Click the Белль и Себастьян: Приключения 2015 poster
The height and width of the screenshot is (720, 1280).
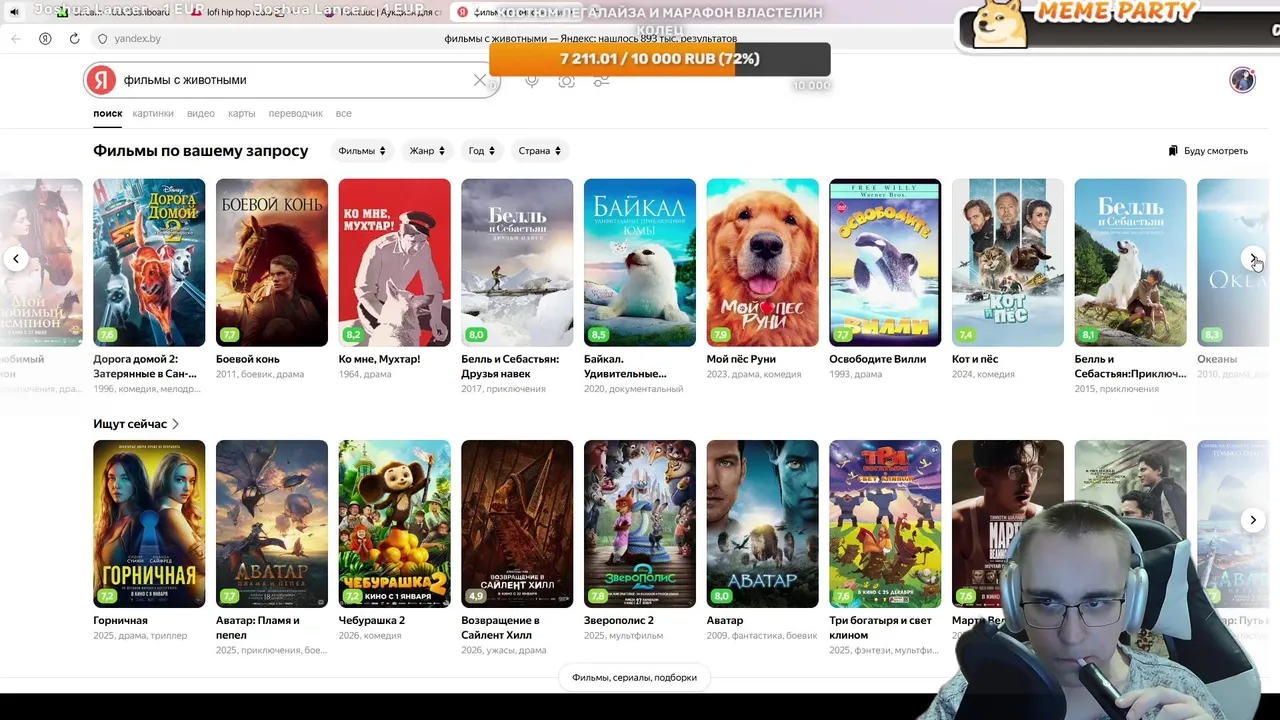(1131, 263)
